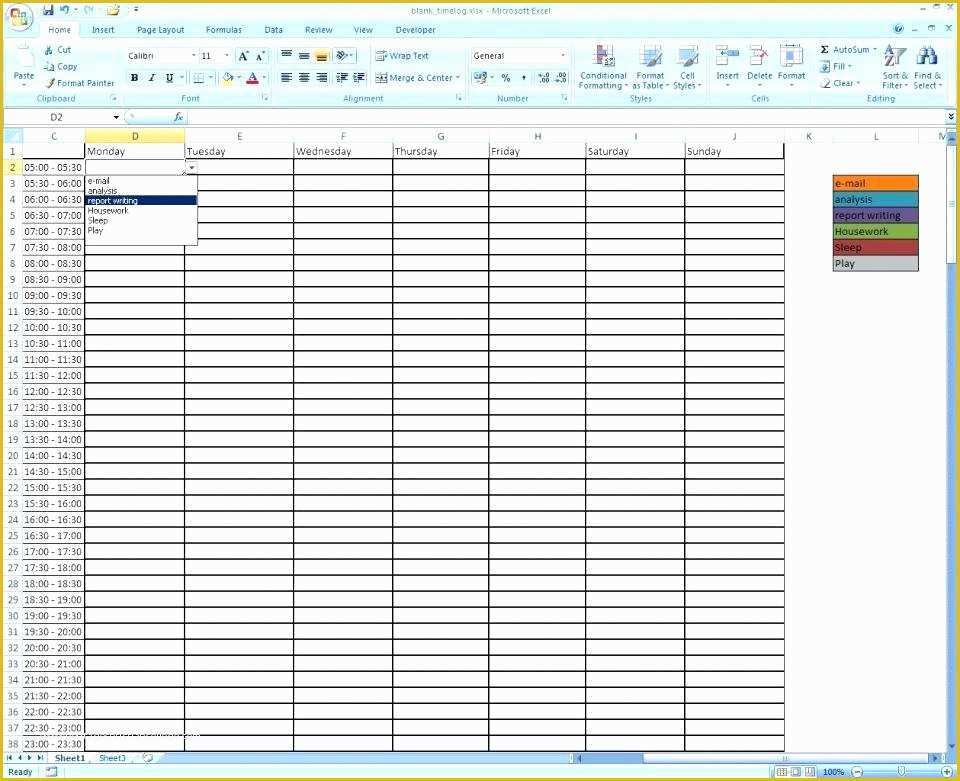Toggle Wrap Text on selected cell
The image size is (960, 781).
(x=402, y=56)
